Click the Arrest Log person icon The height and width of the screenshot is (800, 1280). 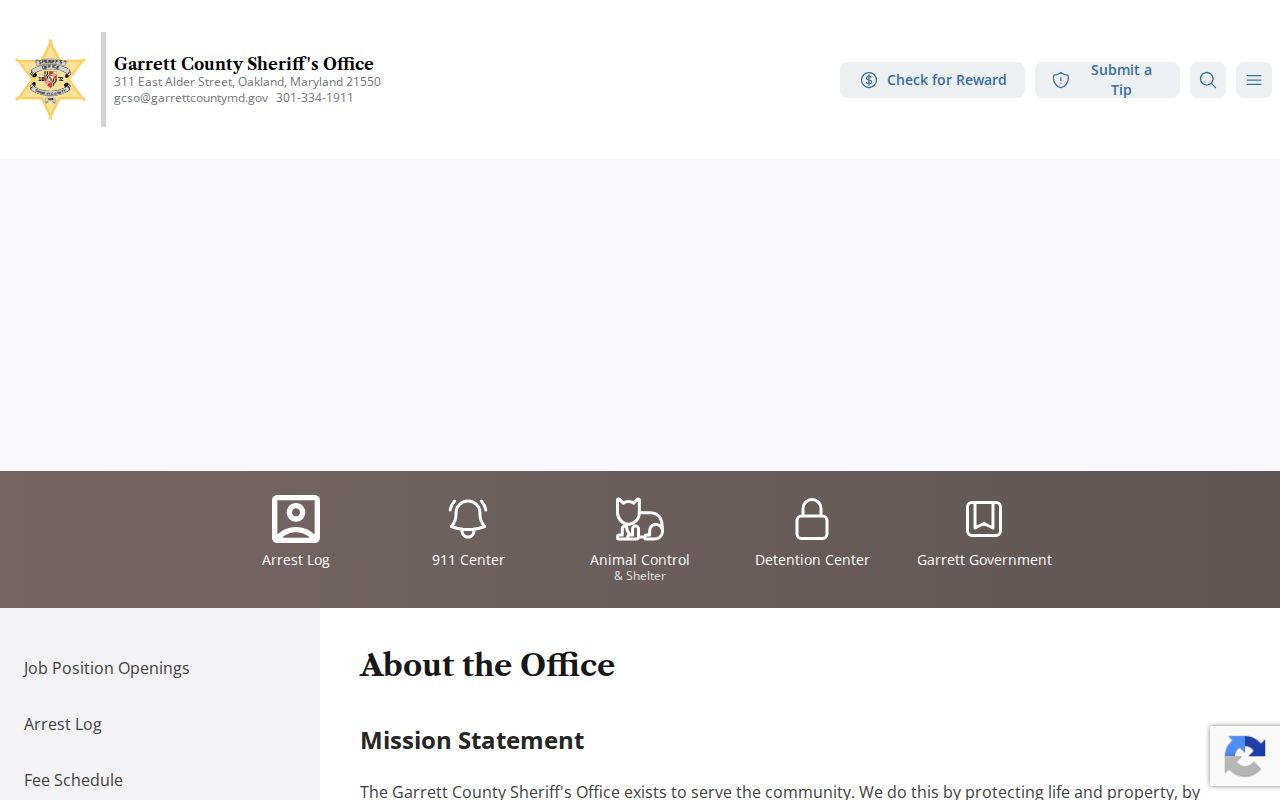[296, 519]
